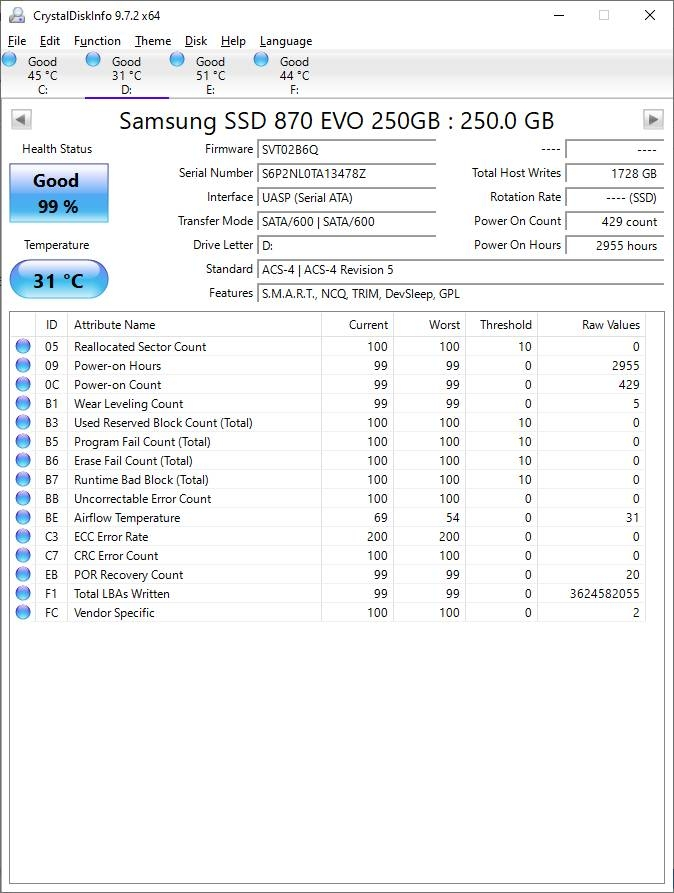Click the Good 99 % health status button
Viewport: 674px width, 893px height.
point(59,193)
